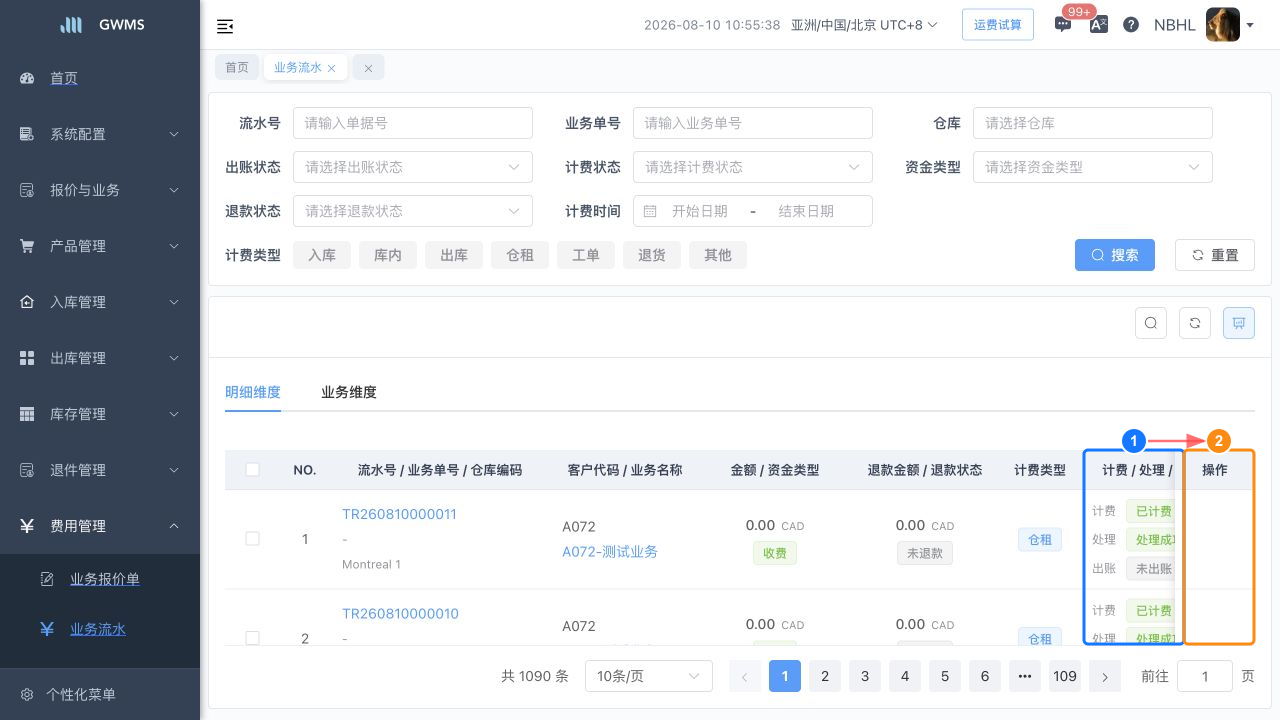
Task: Toggle the 退货 billing type filter
Action: click(x=652, y=255)
